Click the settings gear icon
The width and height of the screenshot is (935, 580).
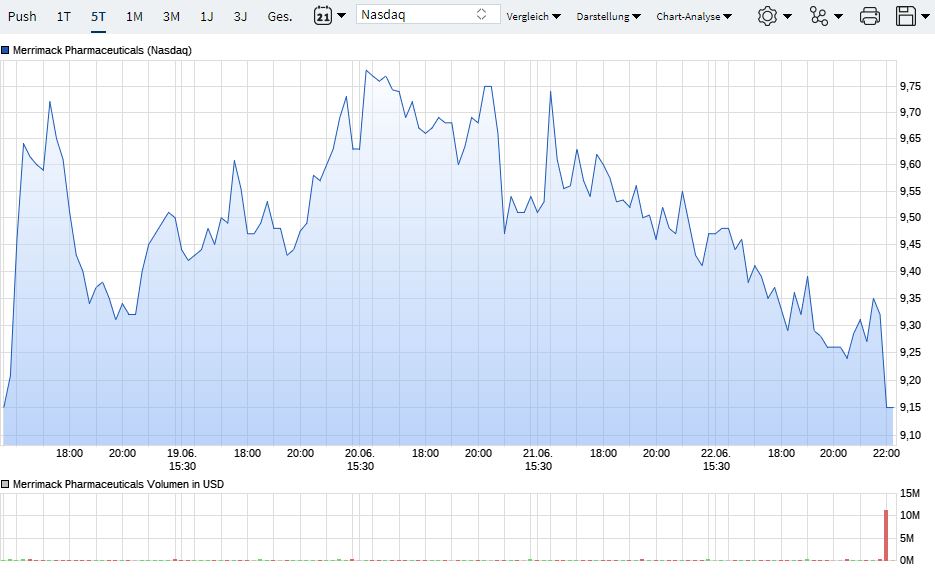pos(767,16)
